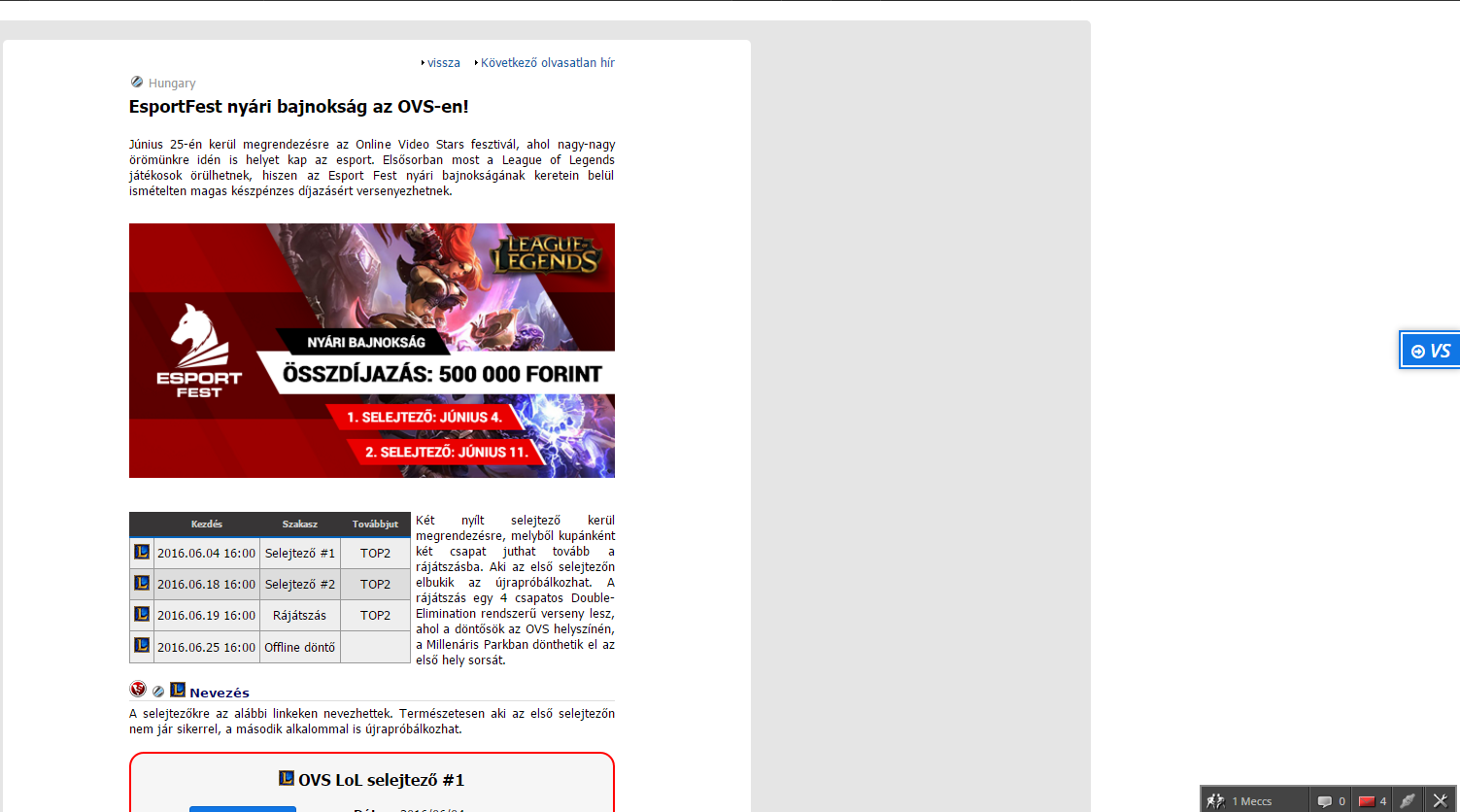Click LoL icon before OVS LoL selejtező #1
The height and width of the screenshot is (812, 1460).
click(x=287, y=778)
